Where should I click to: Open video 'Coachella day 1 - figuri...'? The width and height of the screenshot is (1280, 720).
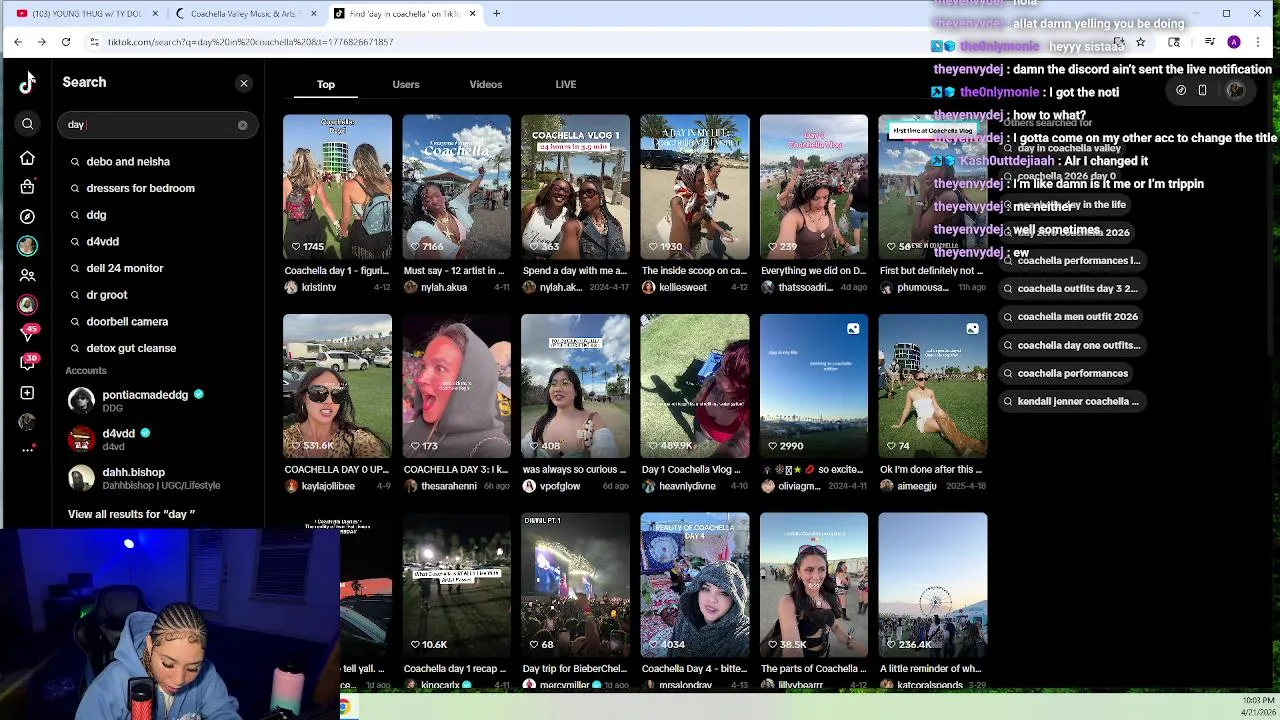tap(337, 187)
